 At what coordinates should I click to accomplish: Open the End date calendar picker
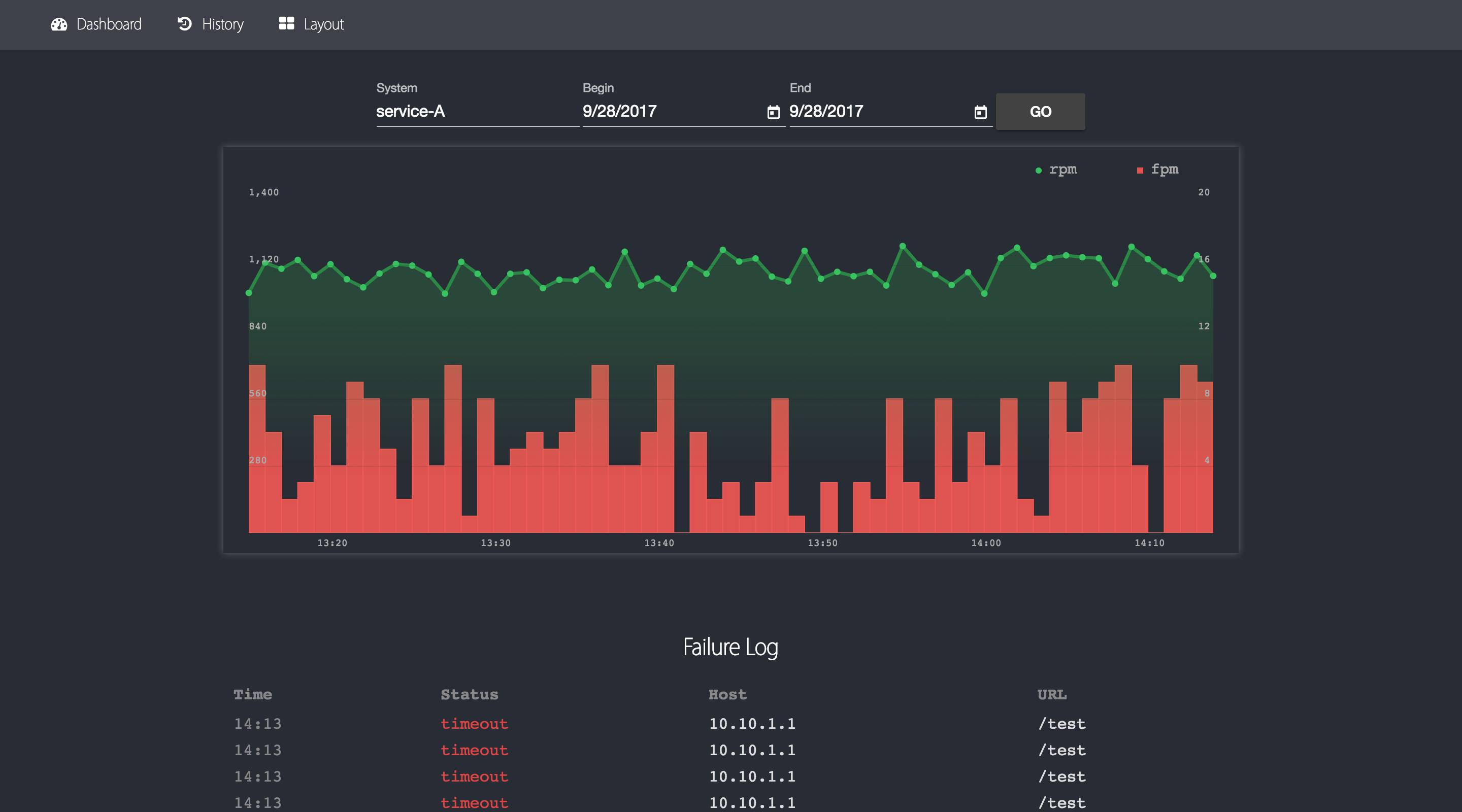coord(980,112)
